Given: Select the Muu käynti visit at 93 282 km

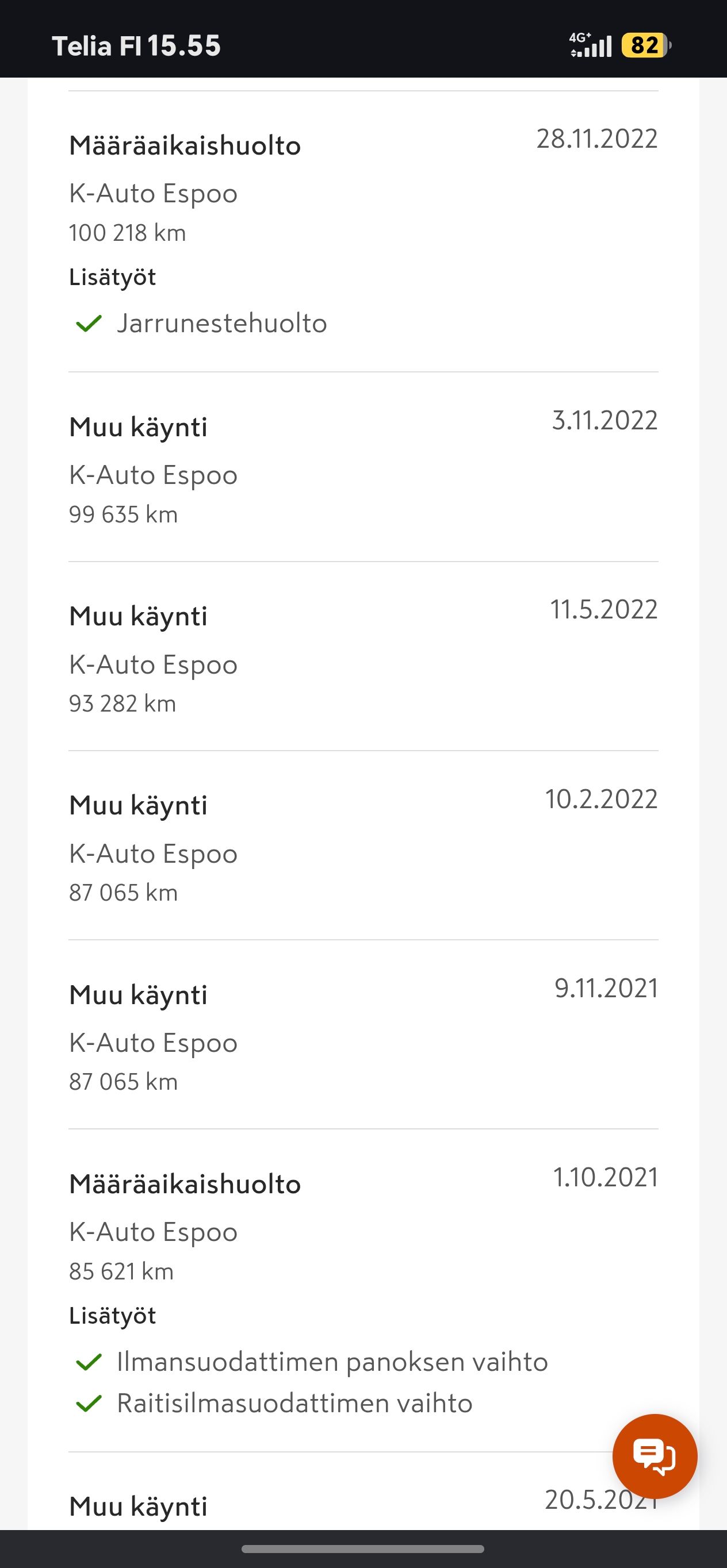Looking at the screenshot, I should (x=363, y=656).
